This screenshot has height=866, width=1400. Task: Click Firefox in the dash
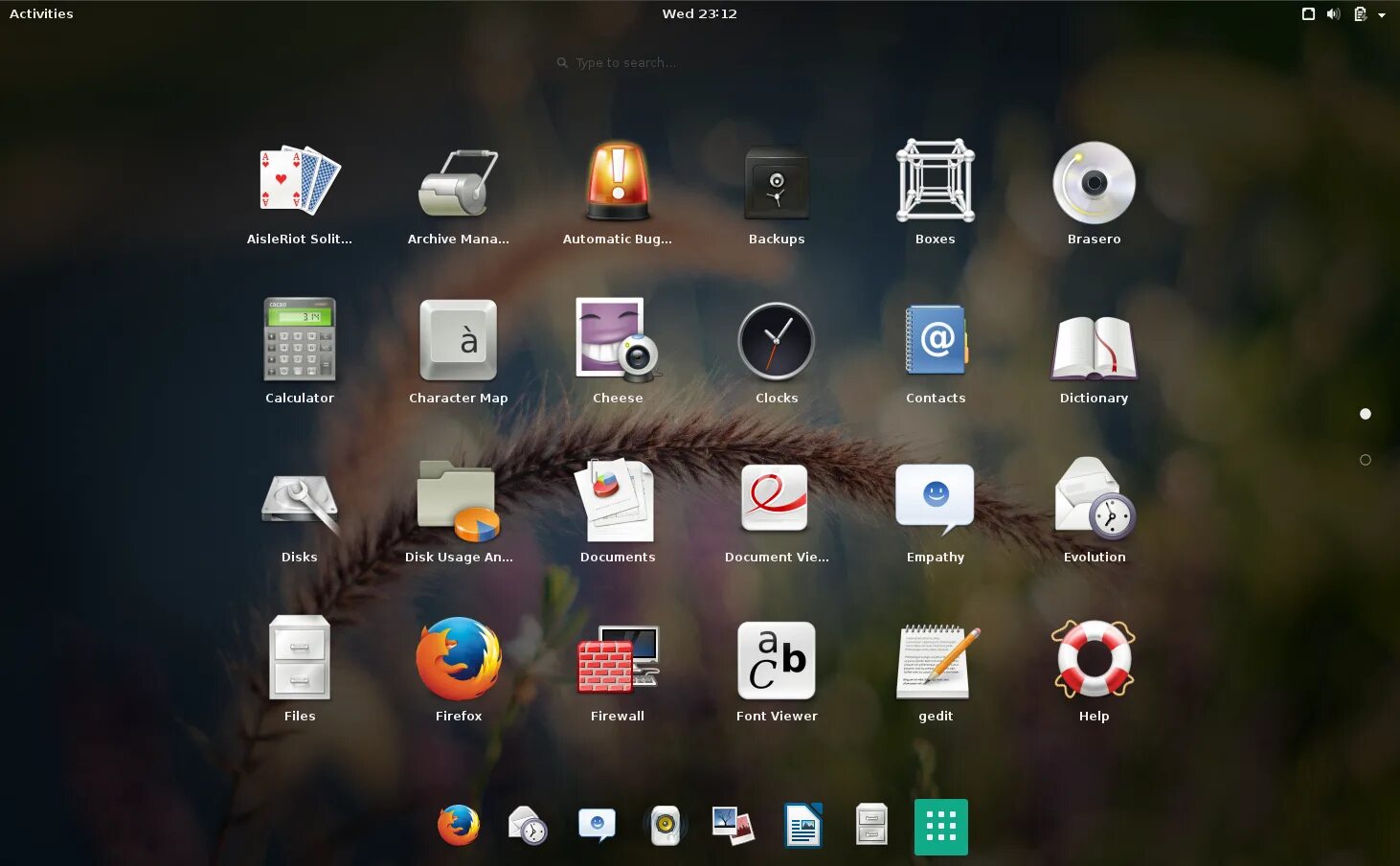point(459,825)
